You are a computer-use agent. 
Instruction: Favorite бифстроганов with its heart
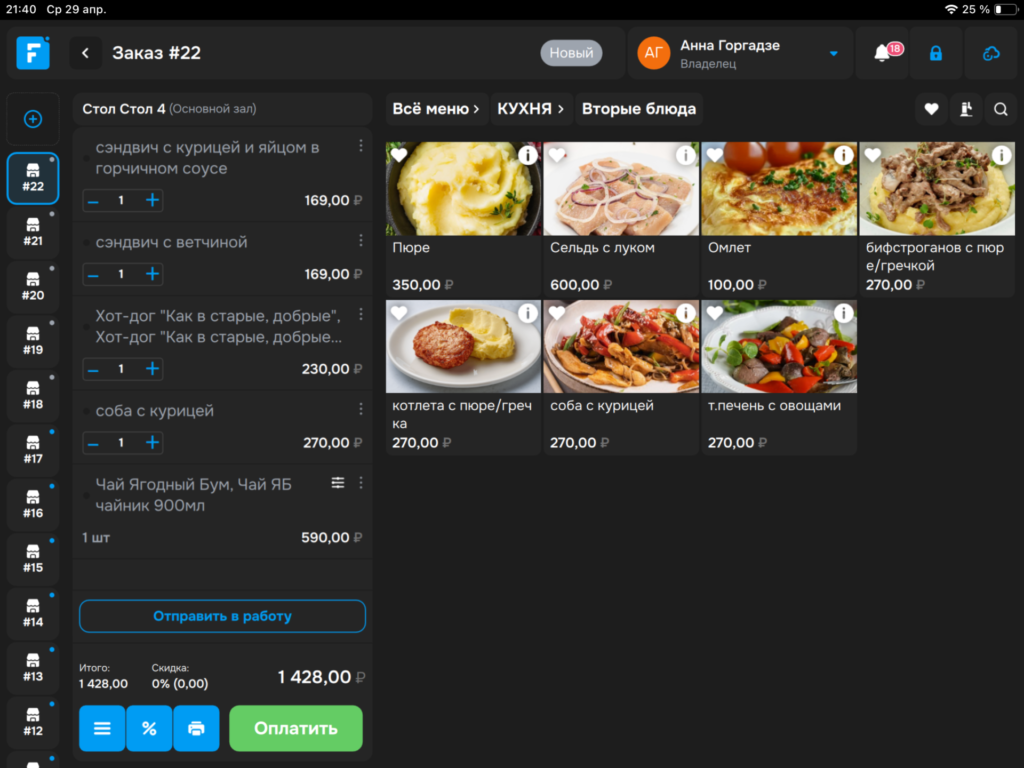873,155
